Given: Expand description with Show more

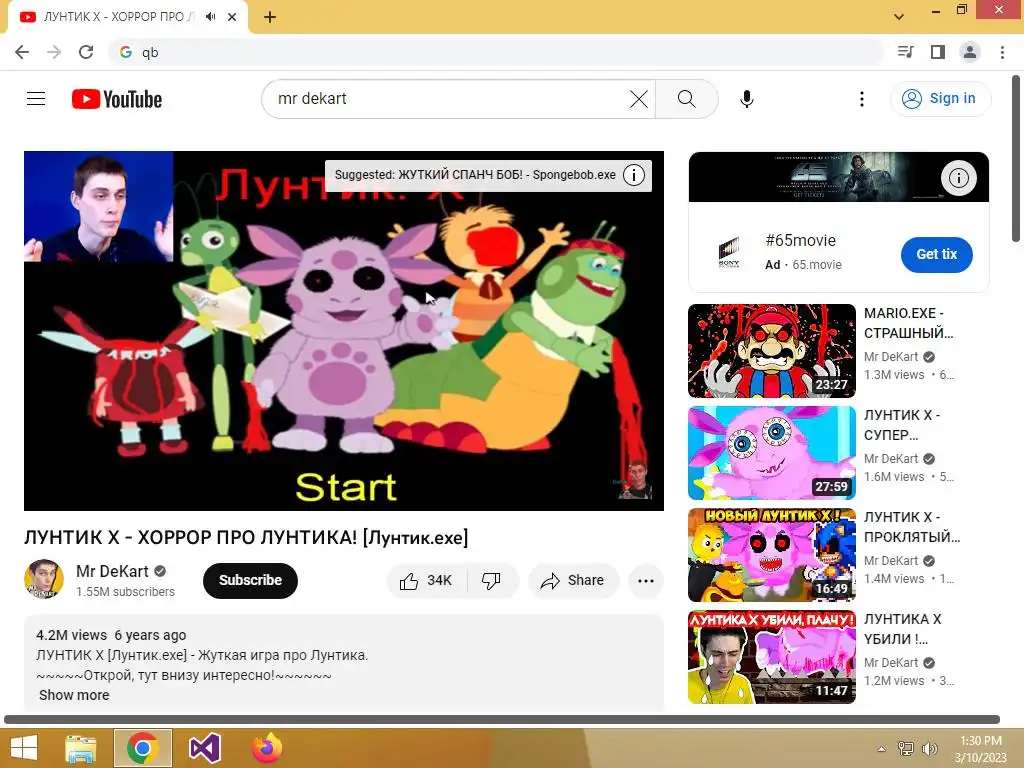Looking at the screenshot, I should [74, 695].
